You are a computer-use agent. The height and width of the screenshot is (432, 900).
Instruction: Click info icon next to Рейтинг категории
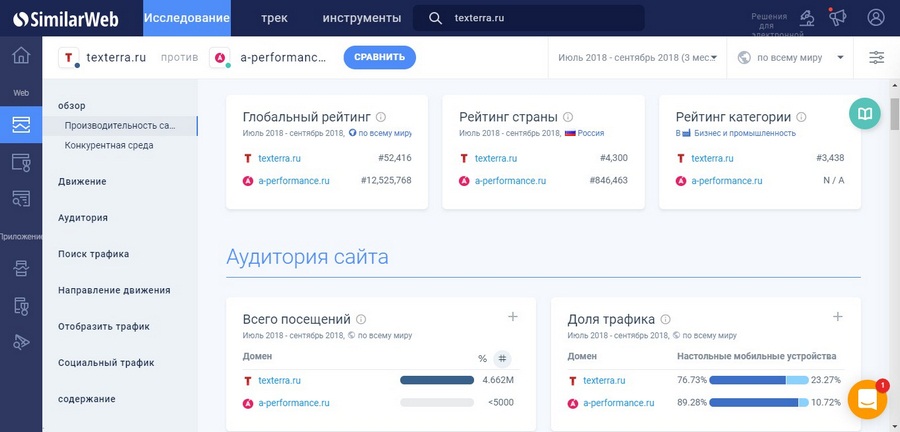(801, 117)
